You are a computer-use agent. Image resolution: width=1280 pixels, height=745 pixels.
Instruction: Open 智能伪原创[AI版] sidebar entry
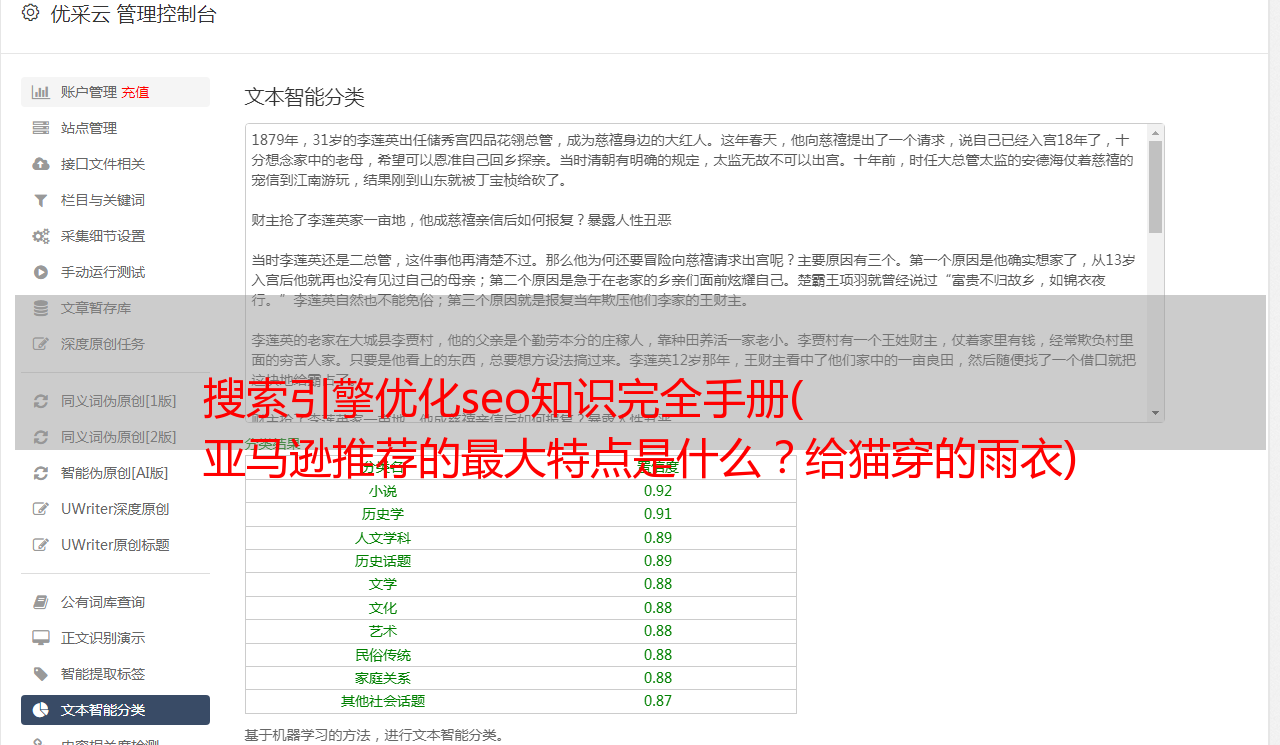(x=115, y=473)
